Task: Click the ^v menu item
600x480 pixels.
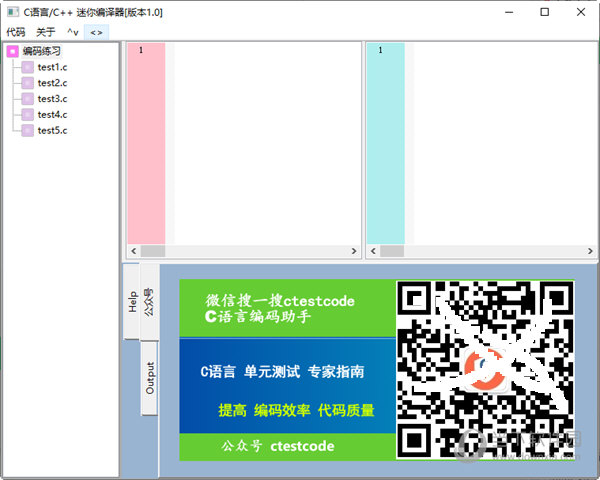Action: (x=73, y=32)
